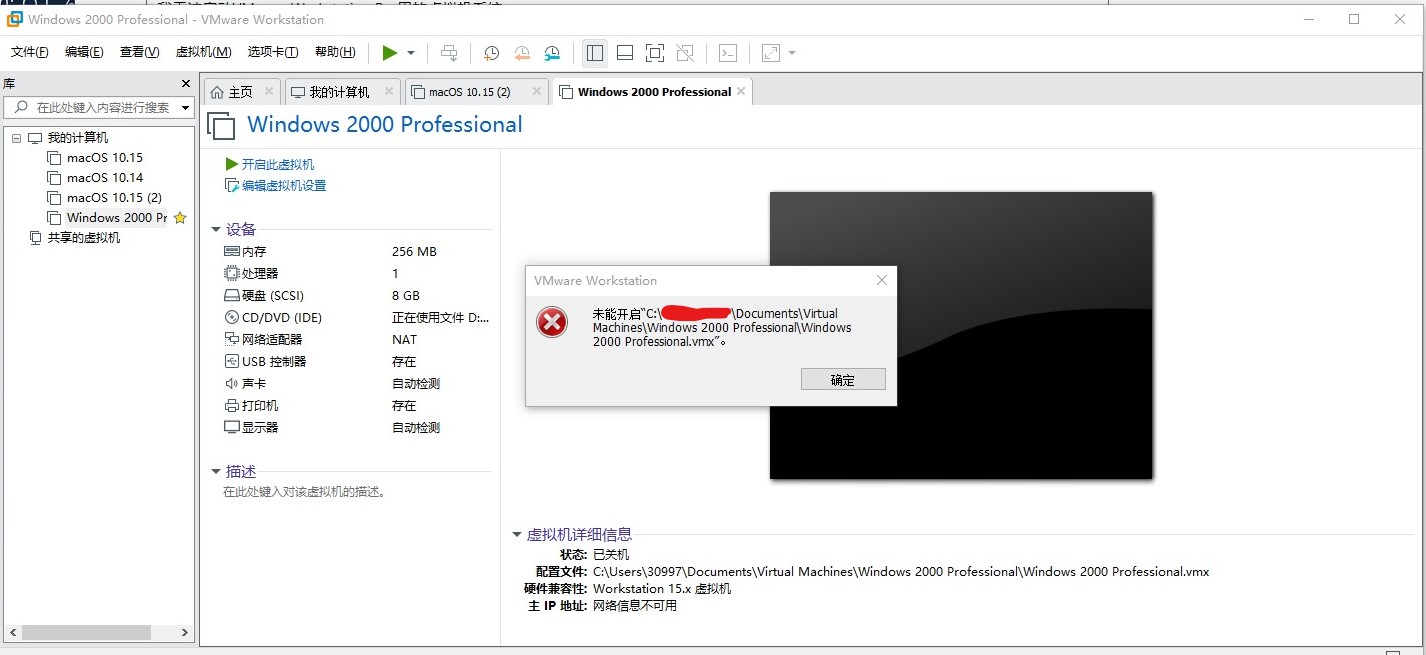The image size is (1426, 655).
Task: Click the 网络适配器 device icon
Action: 232,339
